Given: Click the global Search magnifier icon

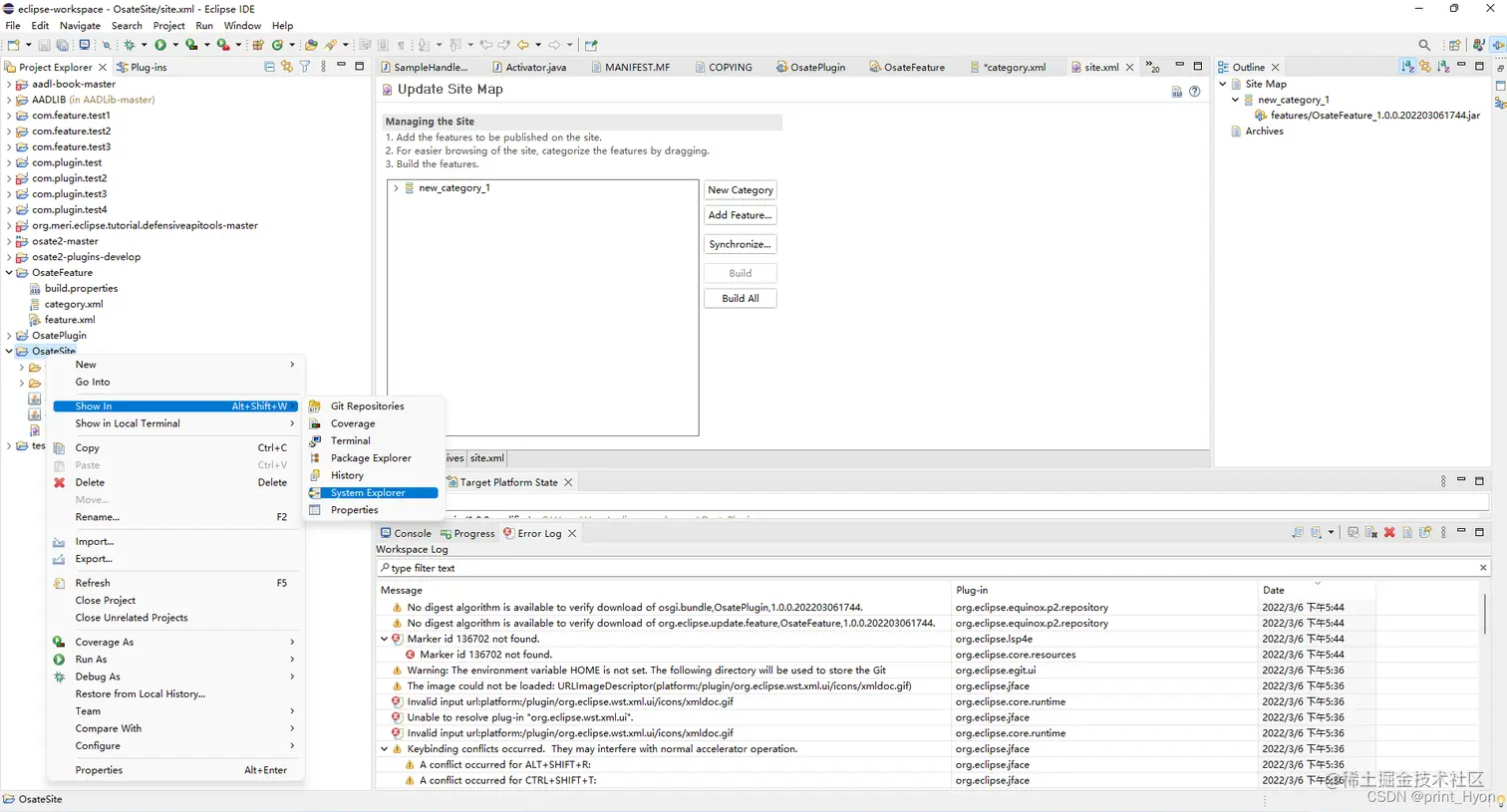Looking at the screenshot, I should 1424,45.
